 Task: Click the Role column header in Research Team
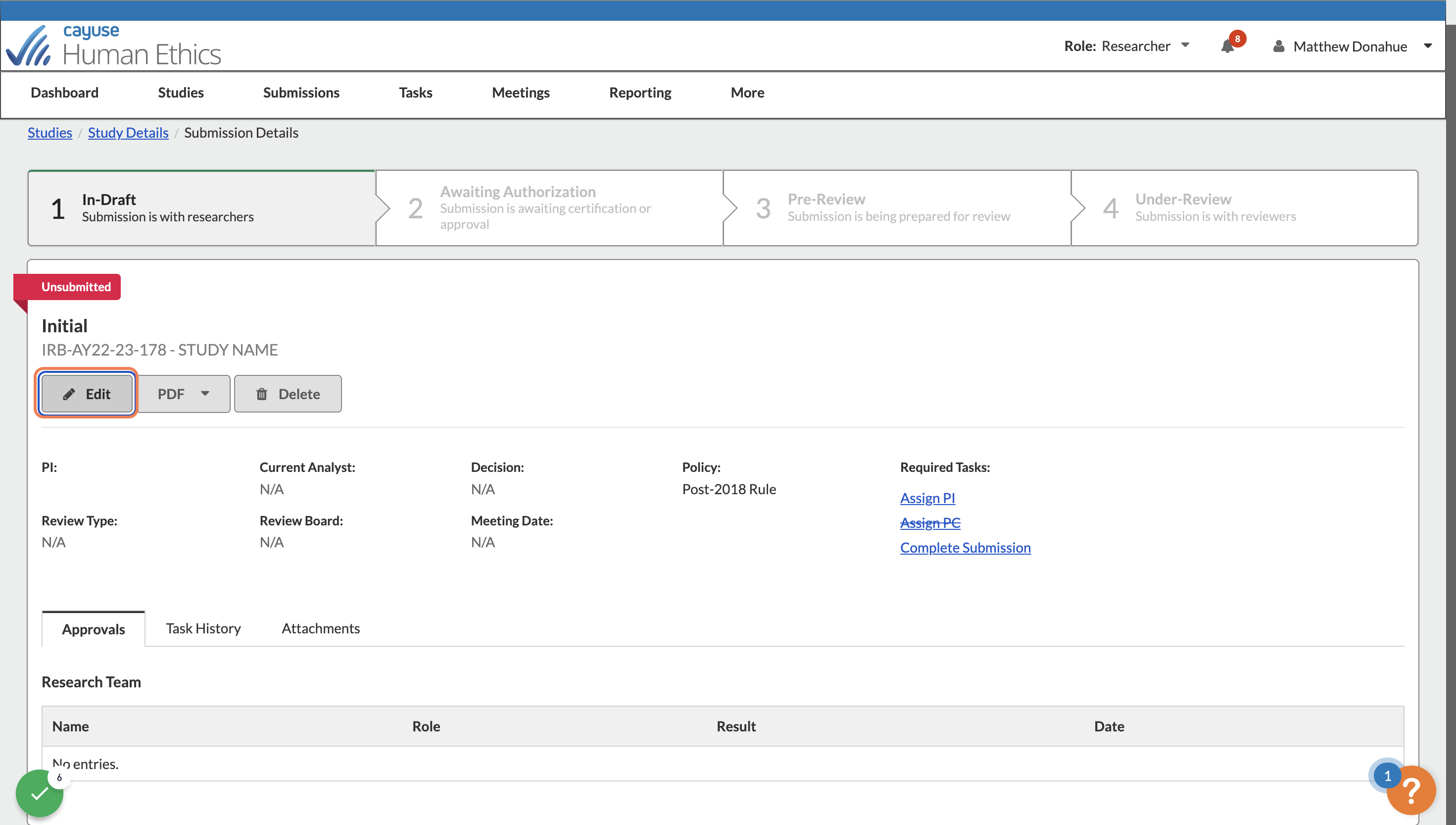(x=426, y=726)
